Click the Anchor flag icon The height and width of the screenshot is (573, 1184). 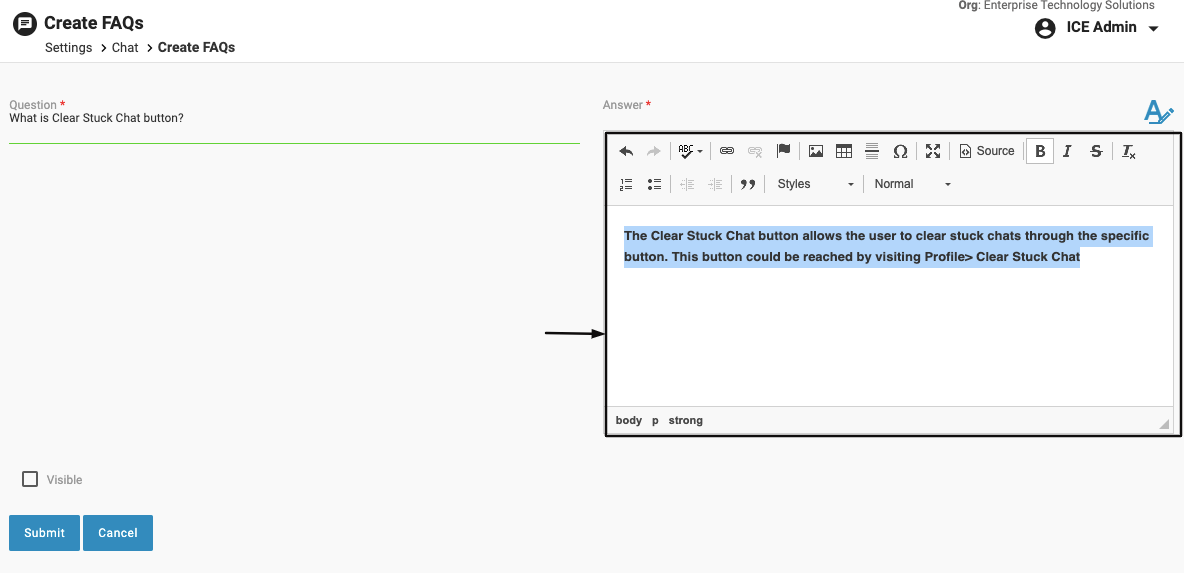[x=784, y=151]
